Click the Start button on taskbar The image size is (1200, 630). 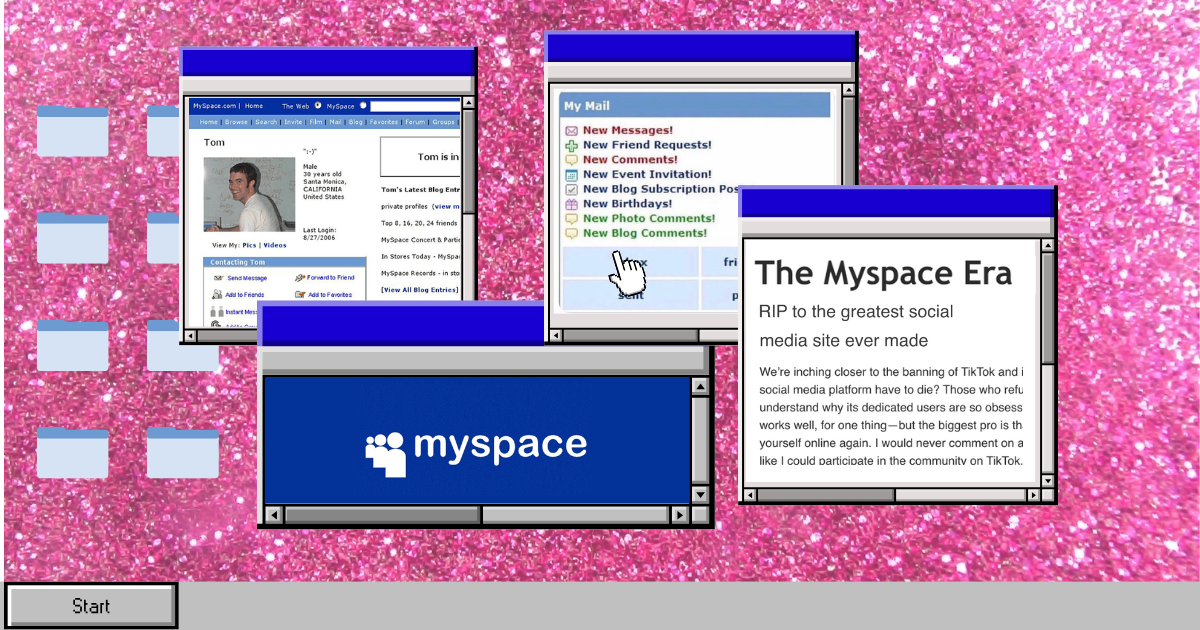tap(91, 606)
